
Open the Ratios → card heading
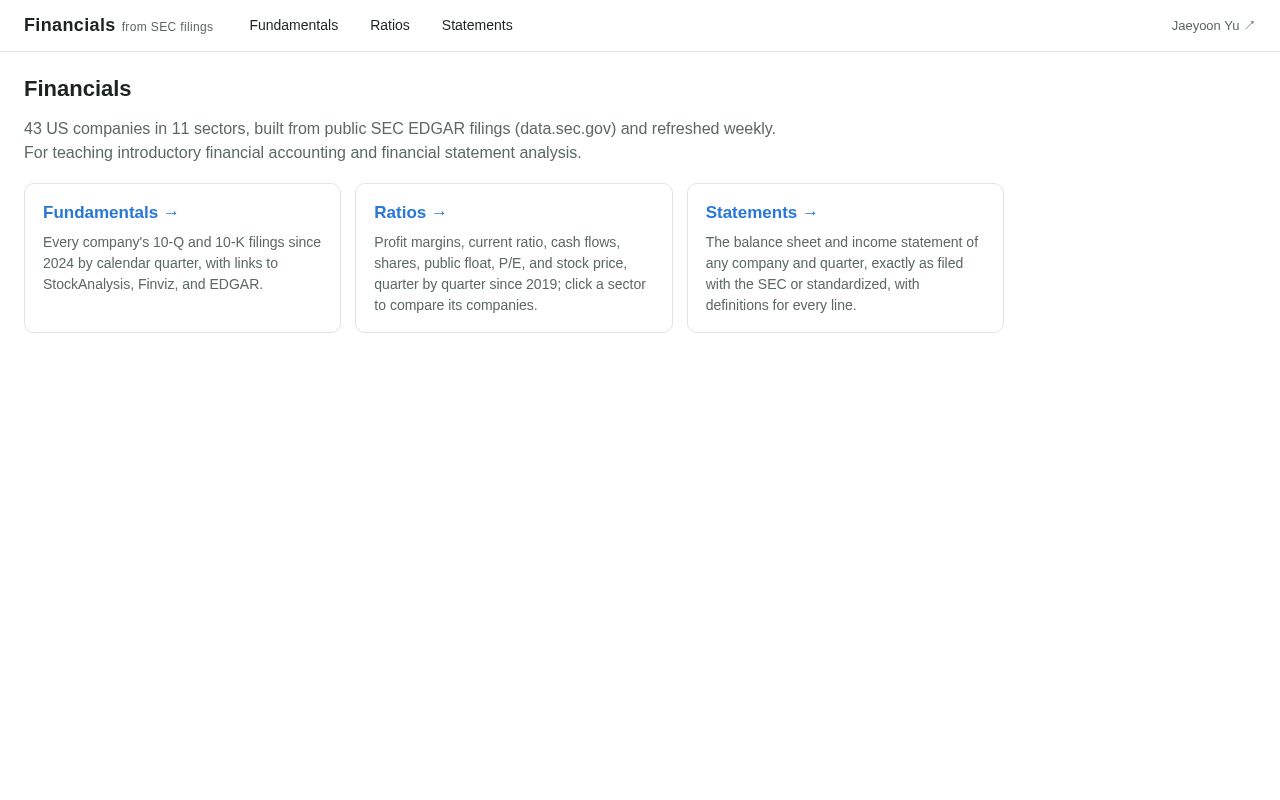[411, 213]
